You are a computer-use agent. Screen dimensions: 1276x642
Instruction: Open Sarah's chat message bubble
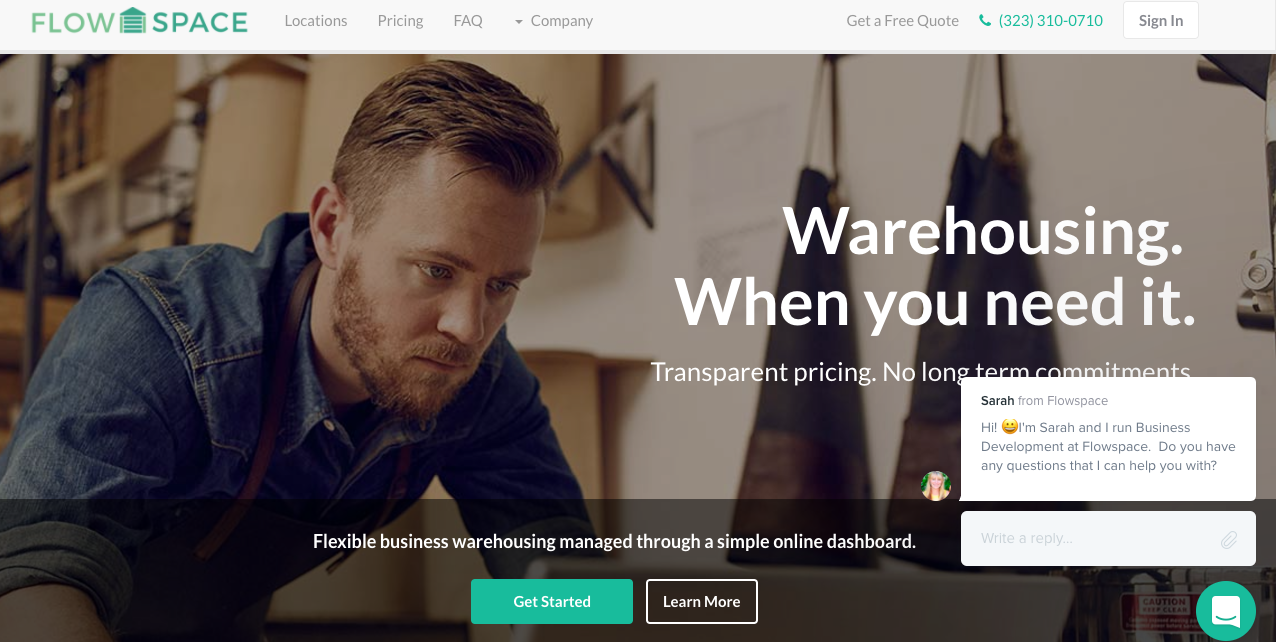click(x=1108, y=439)
